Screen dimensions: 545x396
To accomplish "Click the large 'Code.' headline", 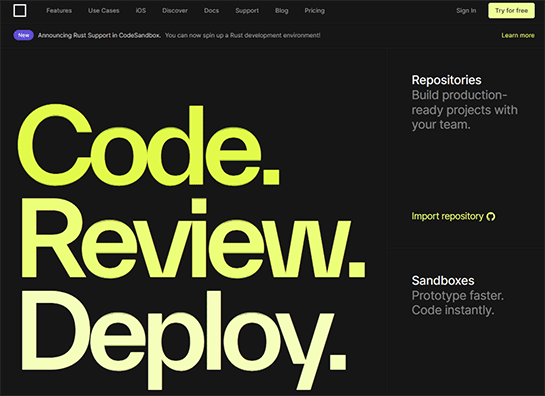I will [149, 145].
